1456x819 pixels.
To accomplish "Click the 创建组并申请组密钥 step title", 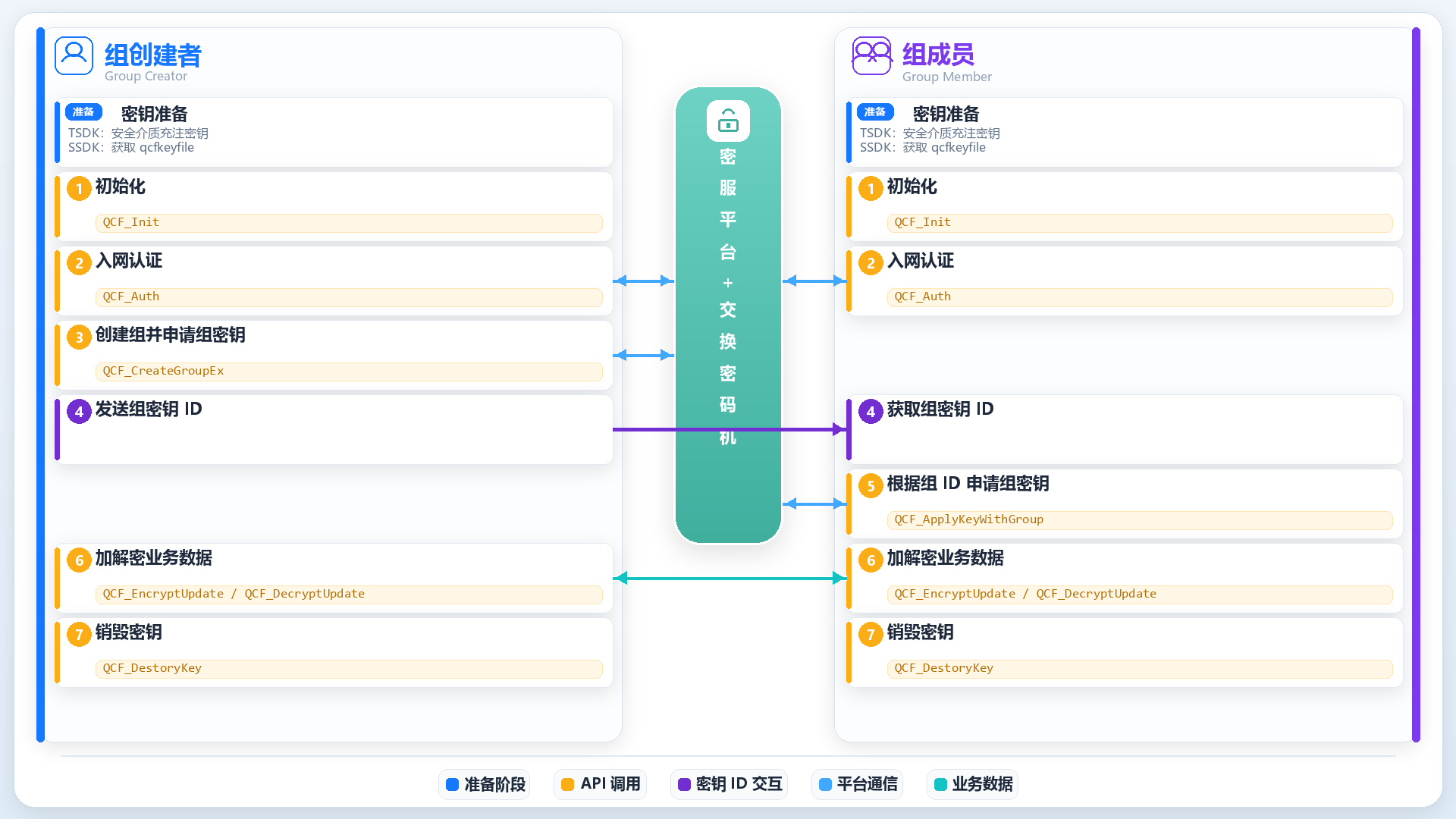I will point(171,335).
